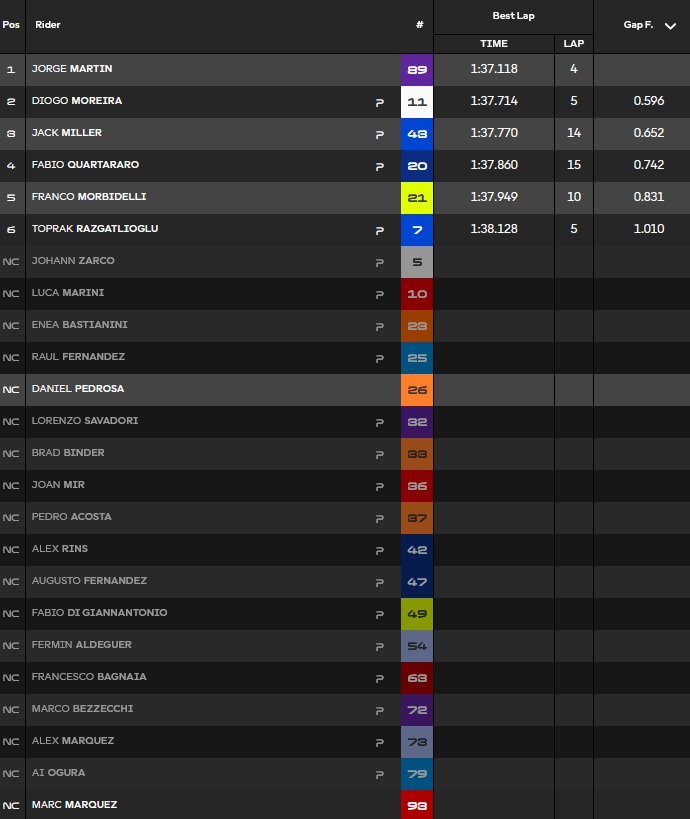Viewport: 690px width, 819px height.
Task: Click Ai Ogura's pit icon
Action: point(379,774)
